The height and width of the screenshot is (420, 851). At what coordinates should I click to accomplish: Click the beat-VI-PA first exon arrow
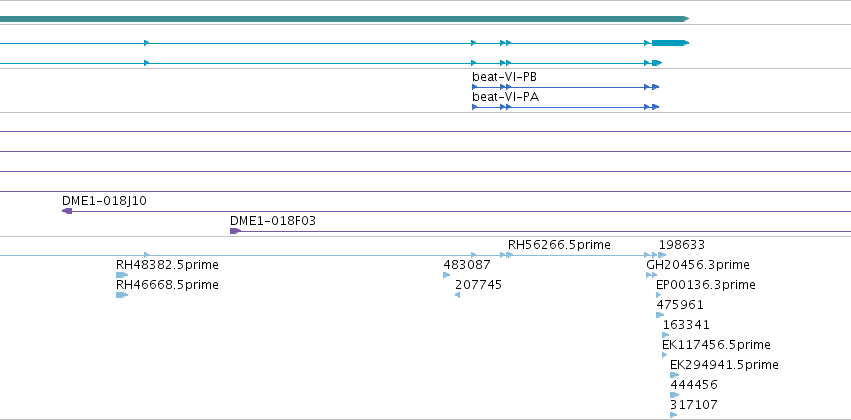[x=475, y=107]
